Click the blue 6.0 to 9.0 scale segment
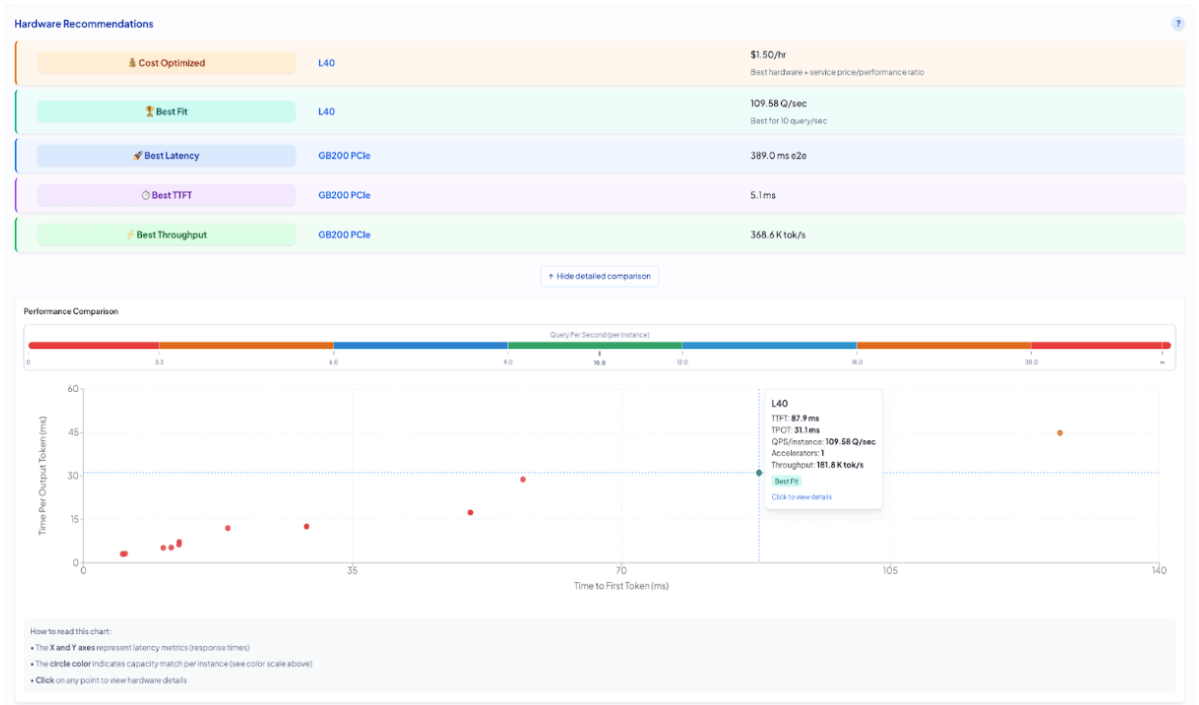The height and width of the screenshot is (705, 1199). [x=421, y=346]
